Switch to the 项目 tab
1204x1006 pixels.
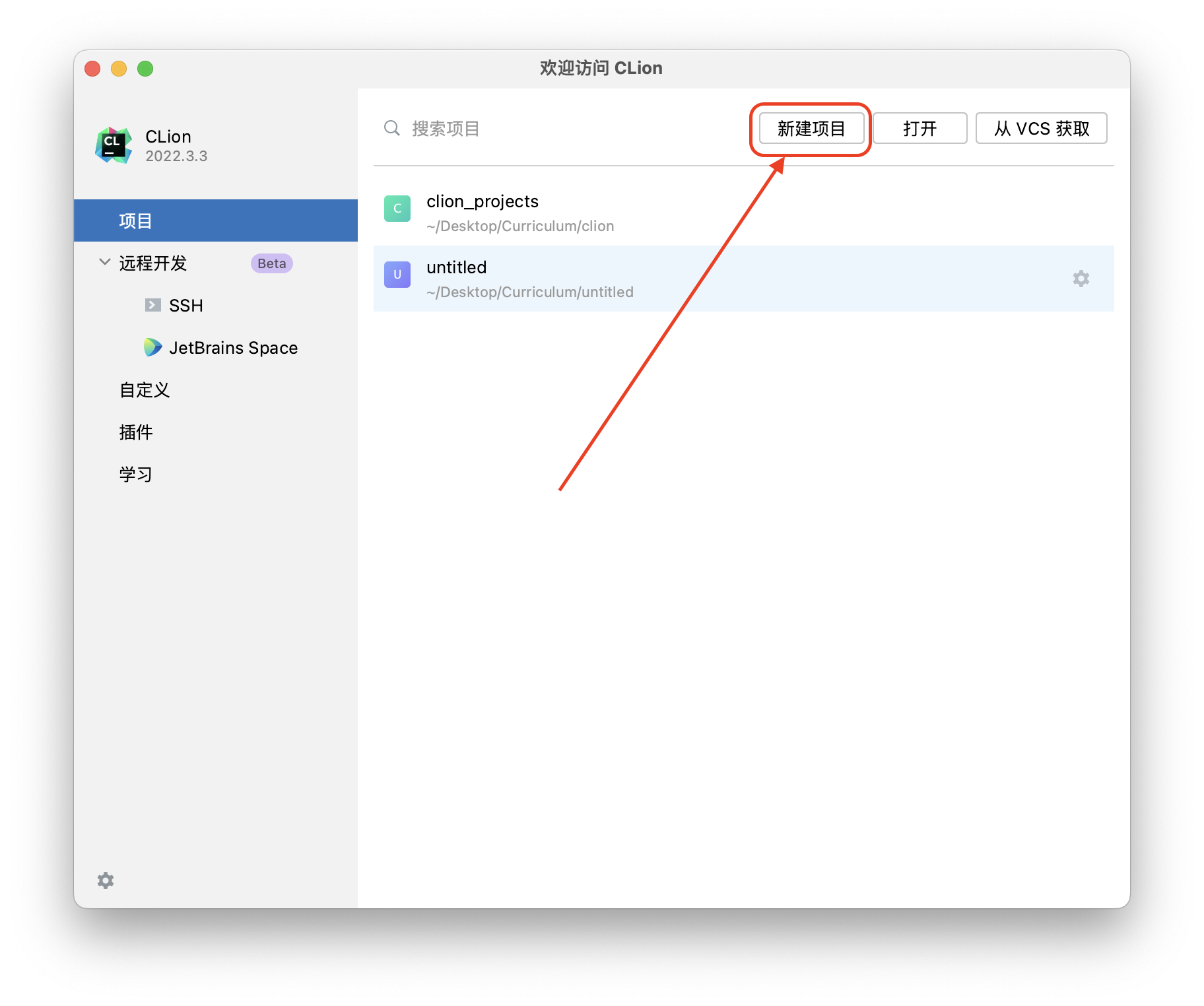135,220
